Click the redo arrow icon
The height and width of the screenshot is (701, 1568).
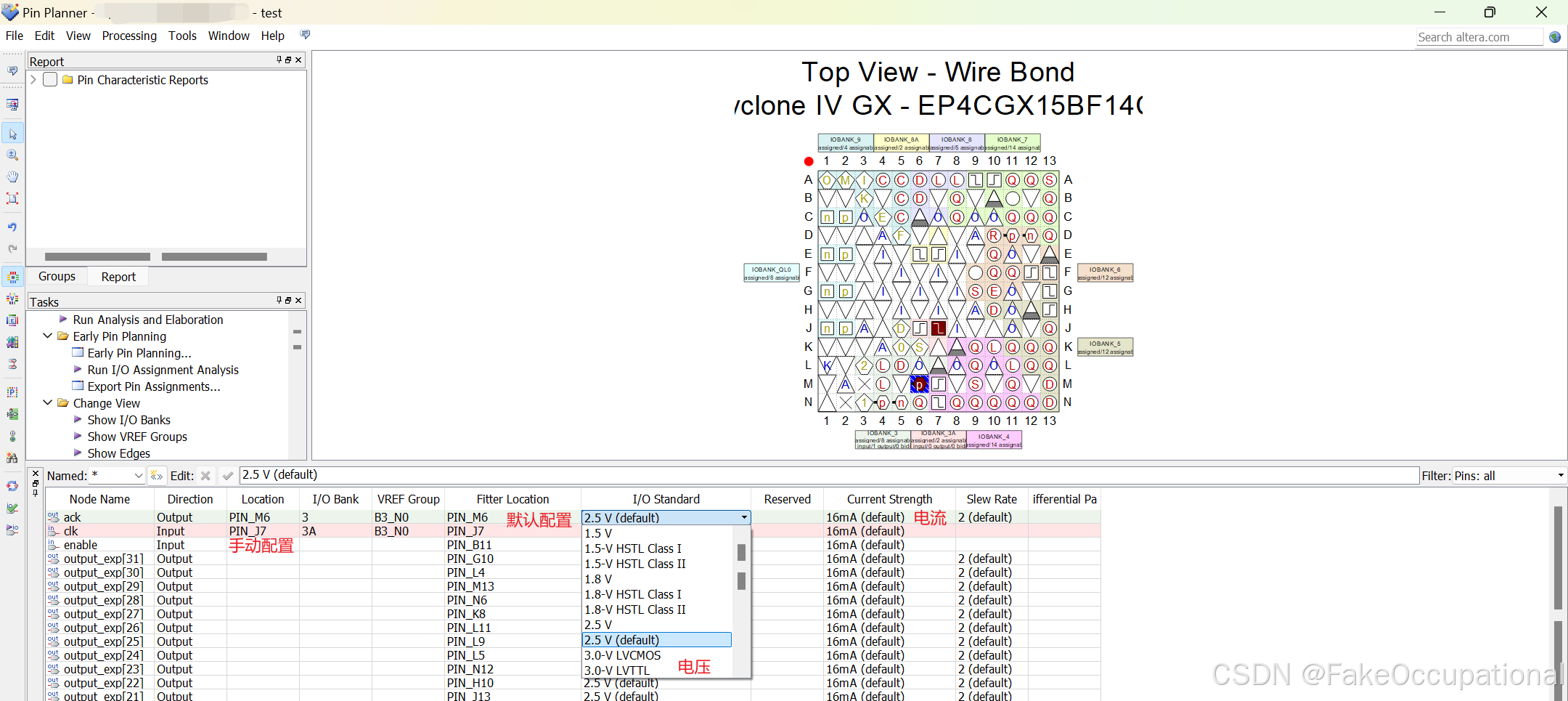pos(12,248)
